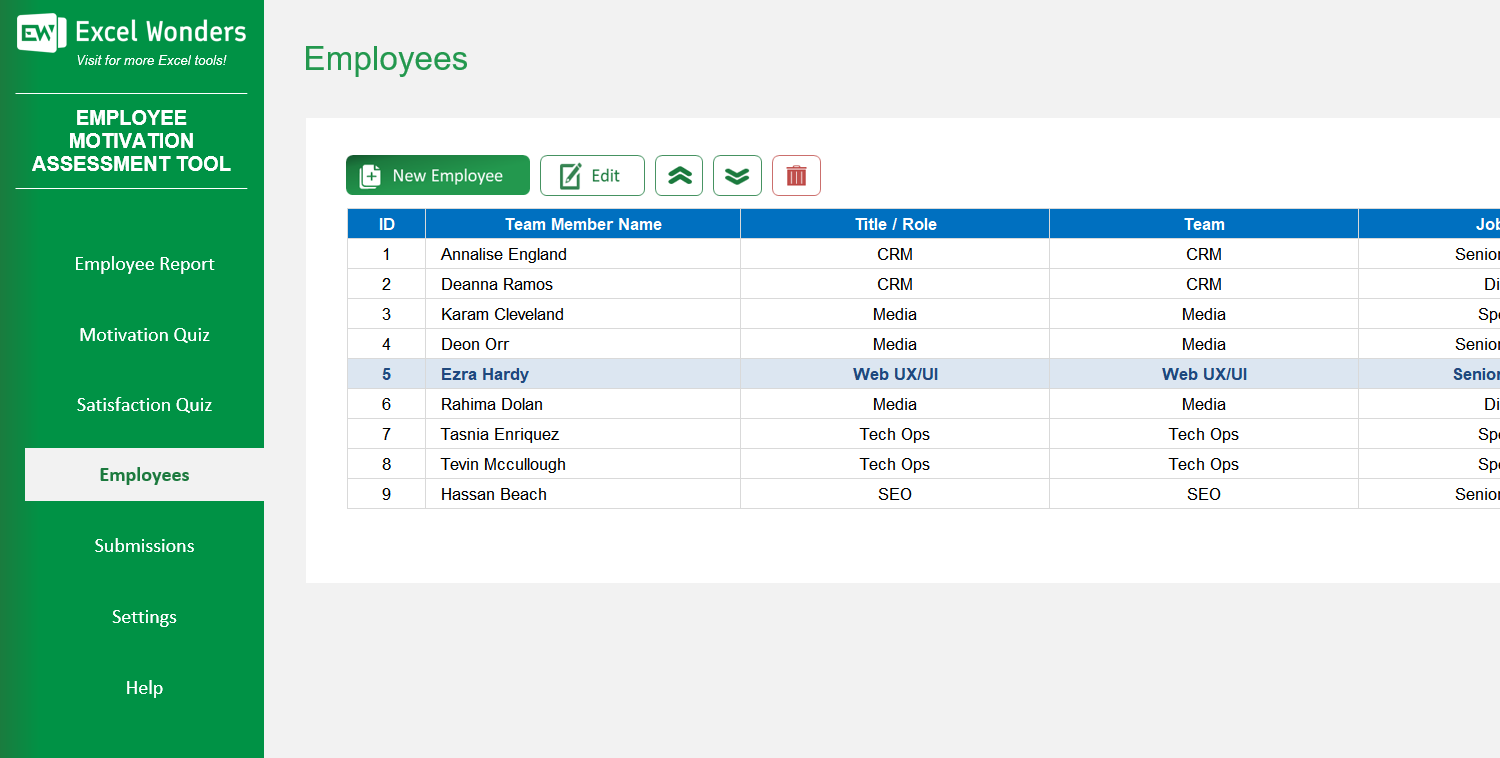Open the Help section
This screenshot has height=758, width=1500.
[144, 687]
